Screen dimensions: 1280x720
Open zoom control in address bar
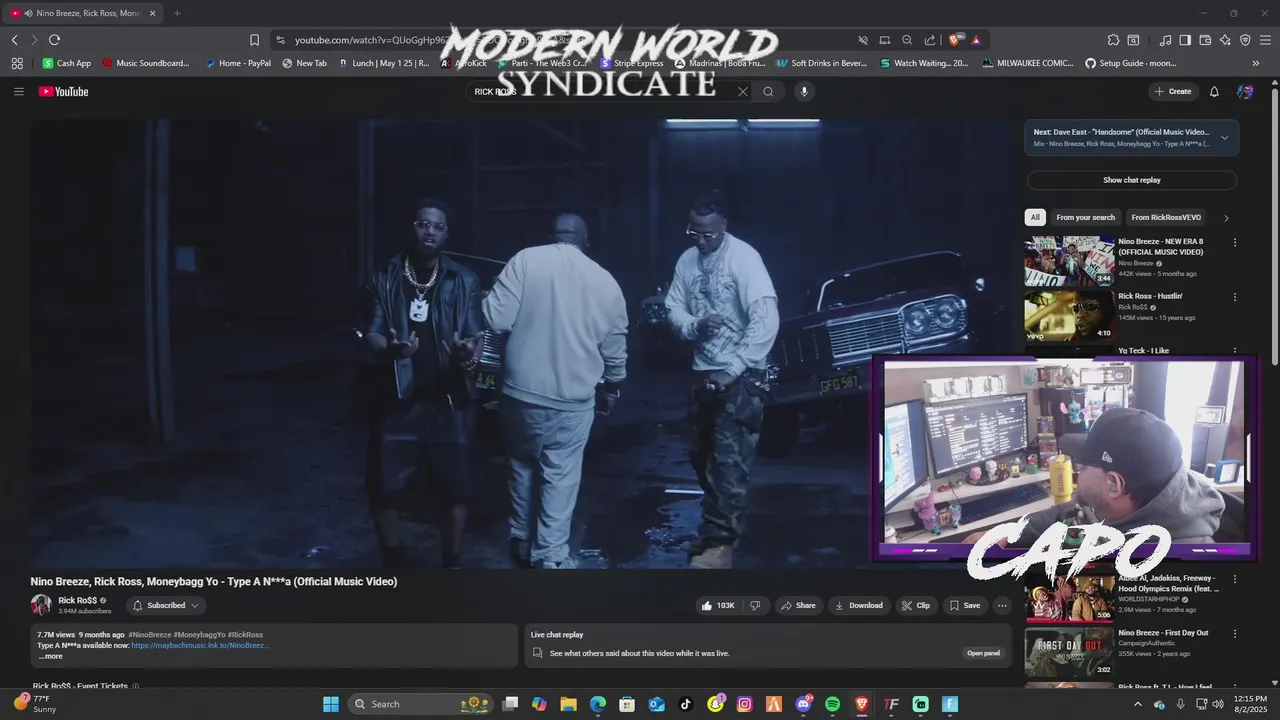pyautogui.click(x=907, y=40)
